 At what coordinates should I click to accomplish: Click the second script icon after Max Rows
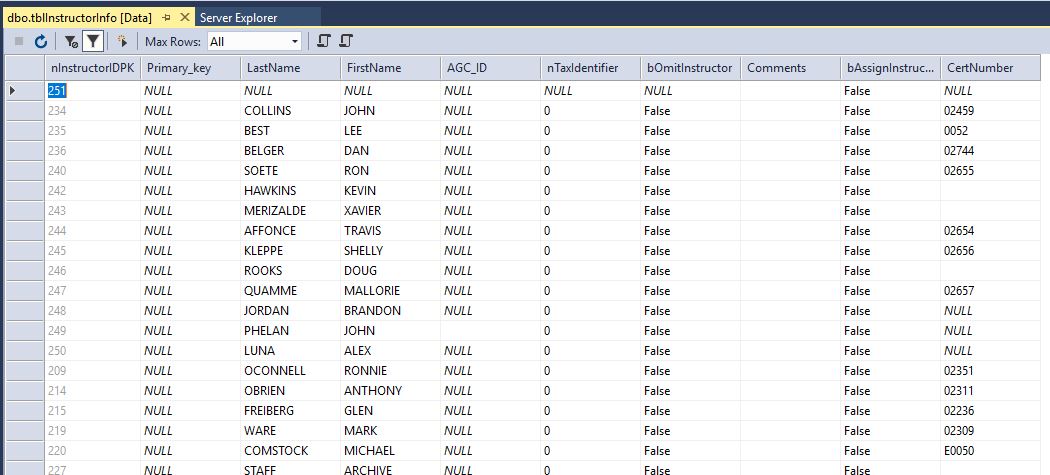pyautogui.click(x=346, y=42)
